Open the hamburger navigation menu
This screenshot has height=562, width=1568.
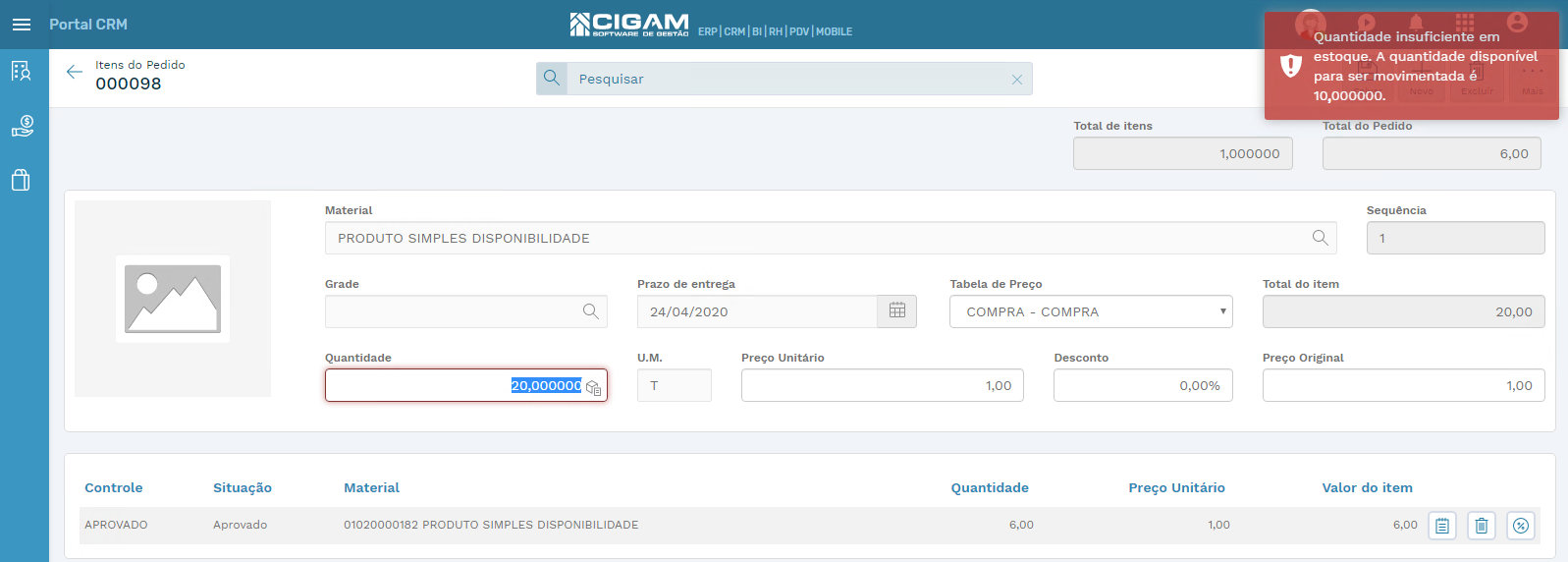click(x=22, y=25)
